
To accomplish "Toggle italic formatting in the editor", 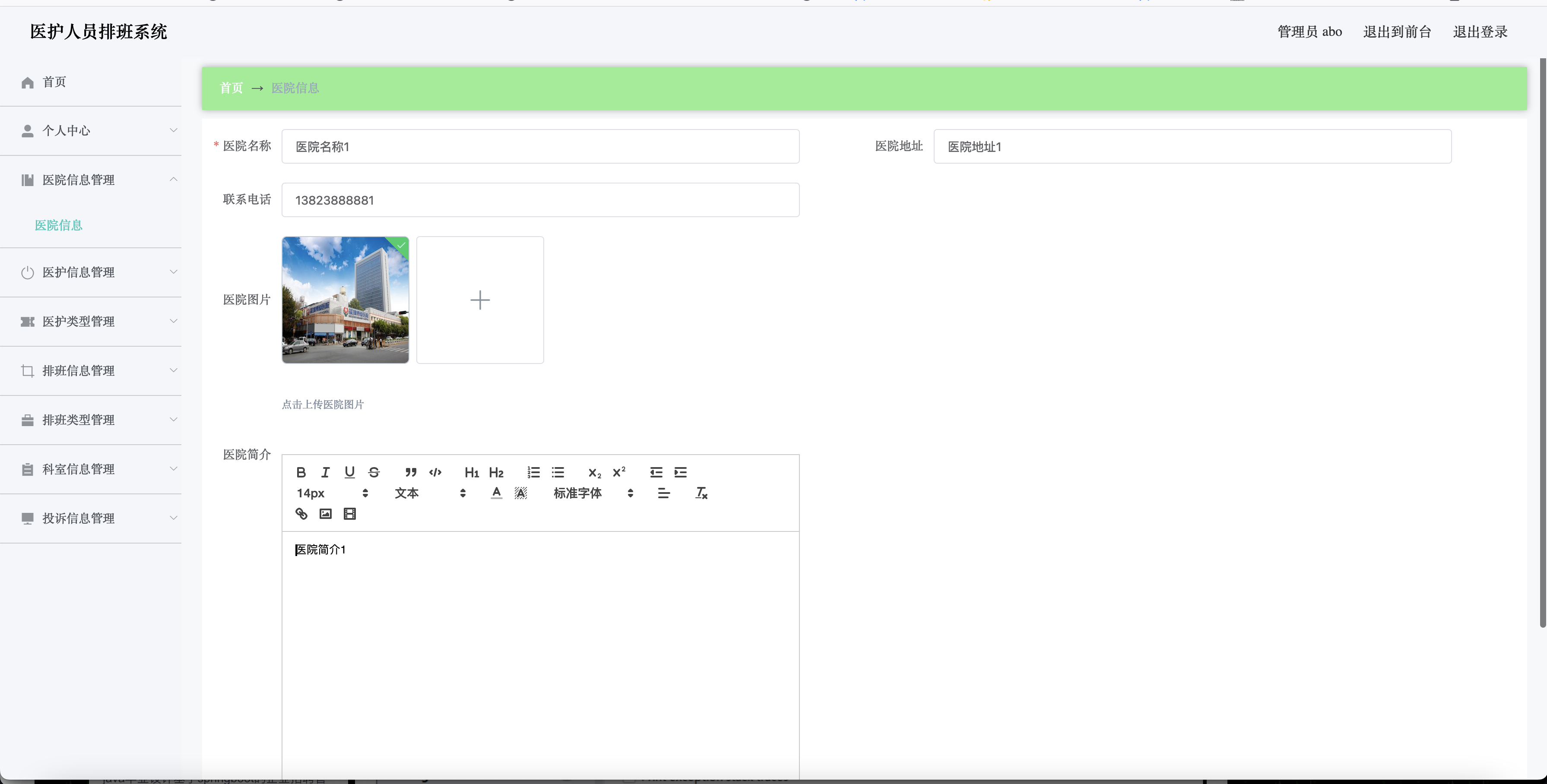I will click(x=326, y=472).
